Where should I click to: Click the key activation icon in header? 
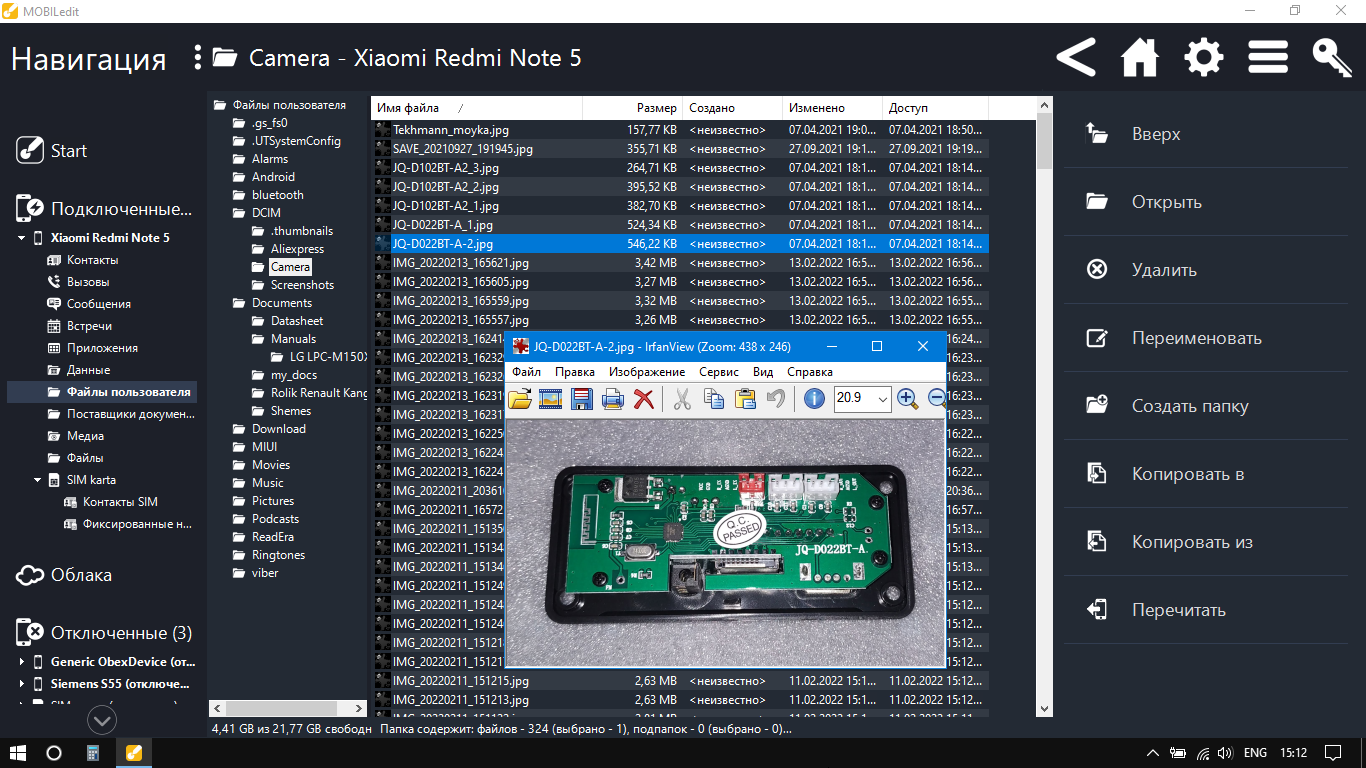[1332, 58]
